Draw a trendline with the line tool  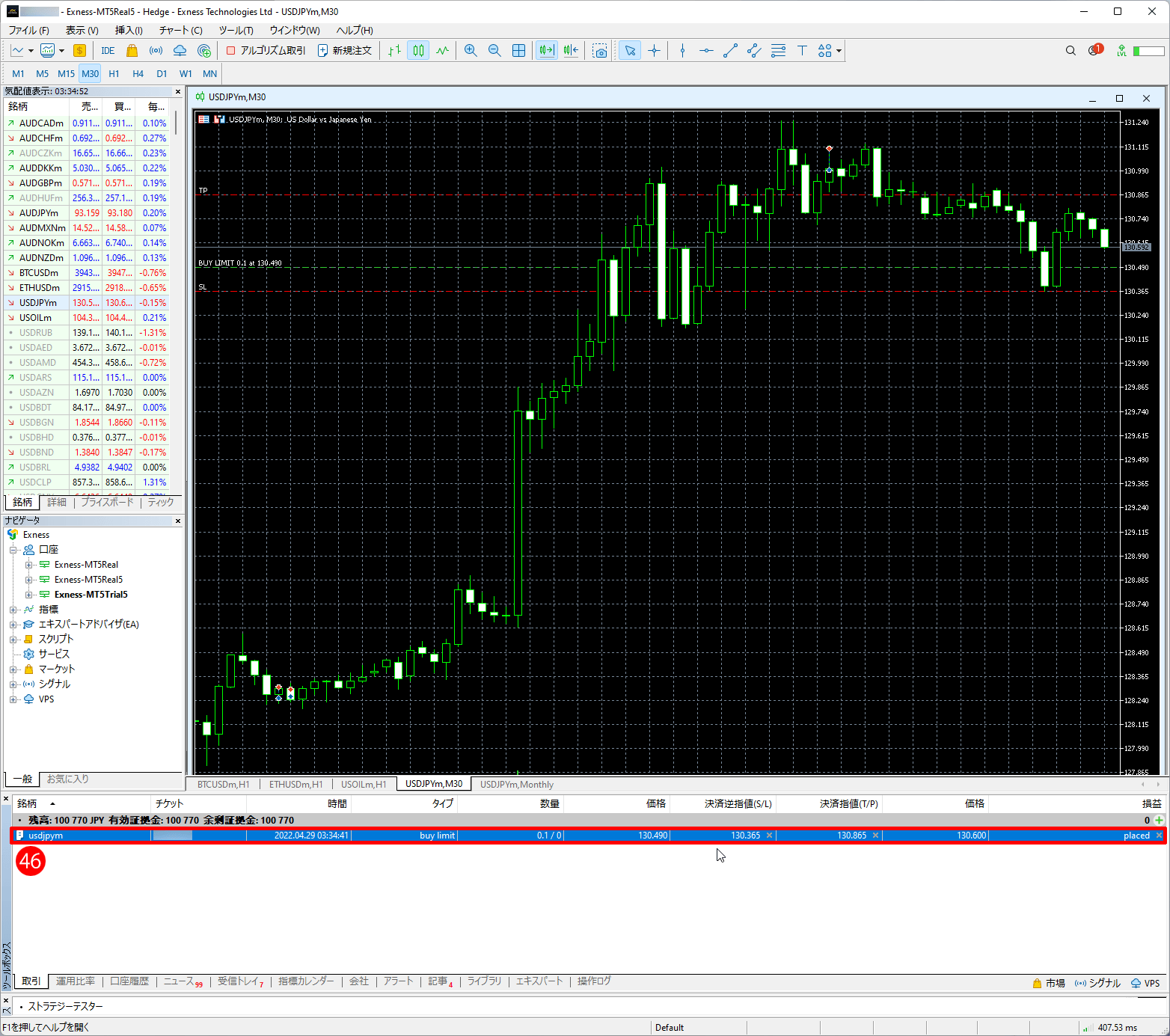[730, 50]
